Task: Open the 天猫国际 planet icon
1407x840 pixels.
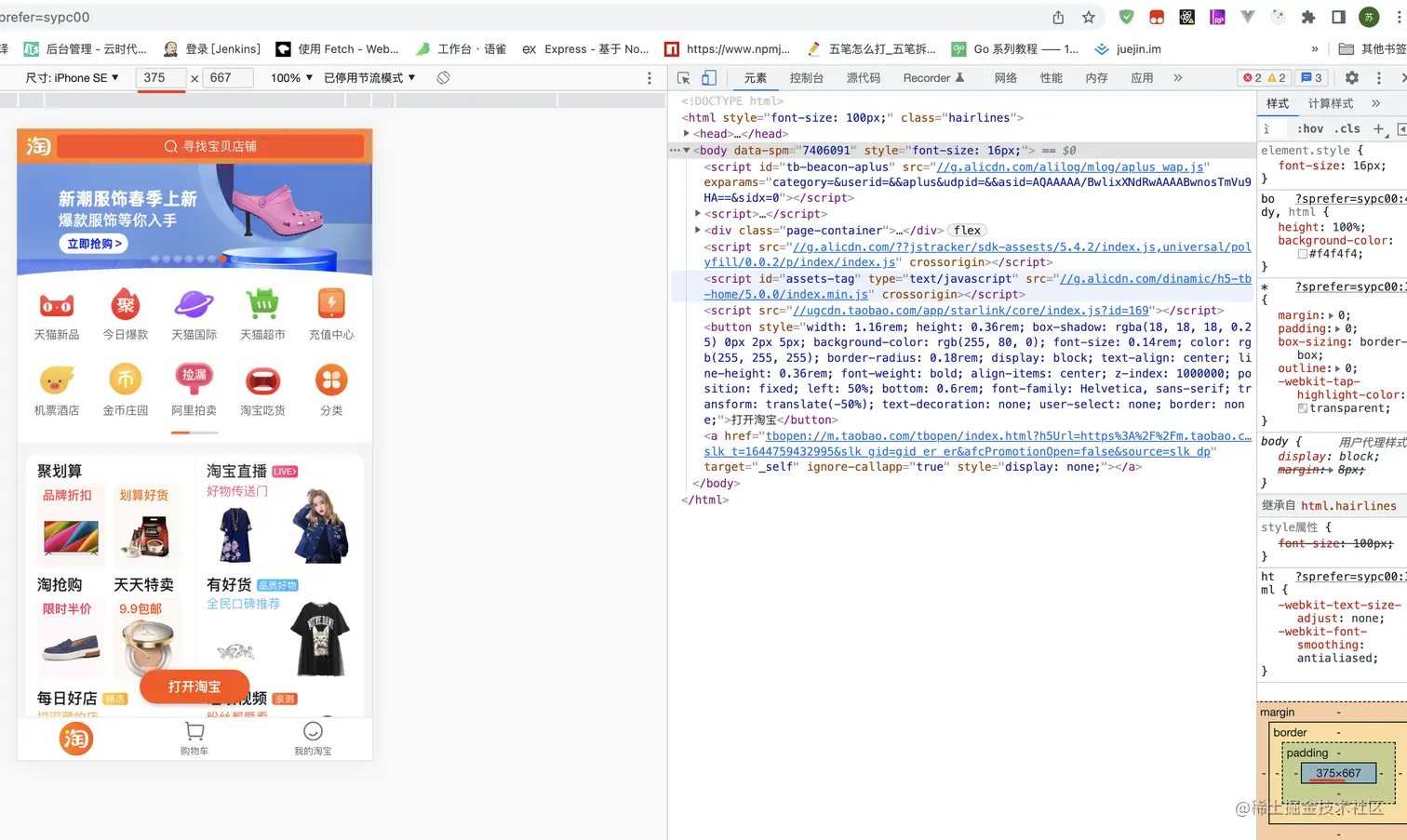Action: click(194, 305)
